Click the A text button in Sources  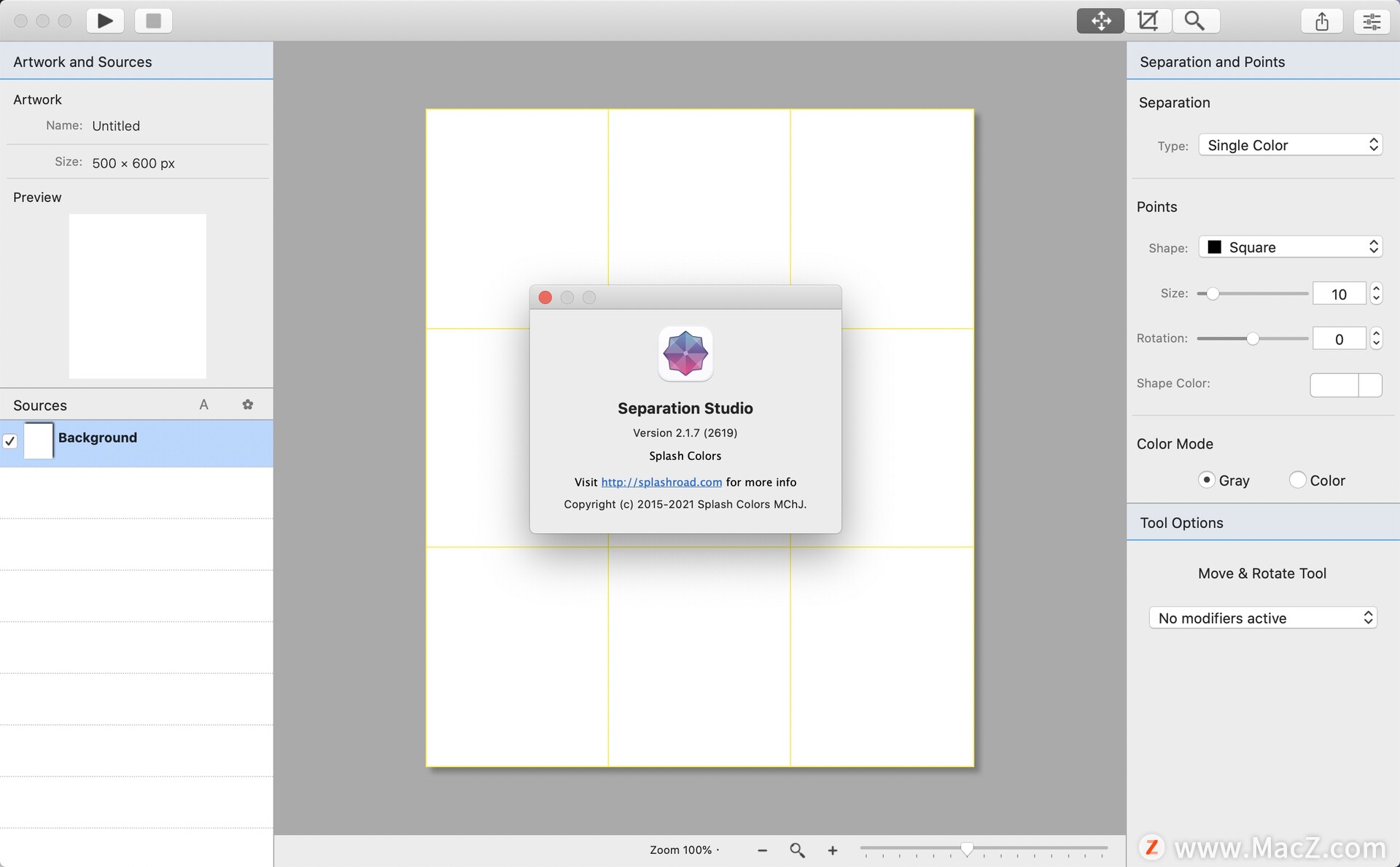[204, 405]
